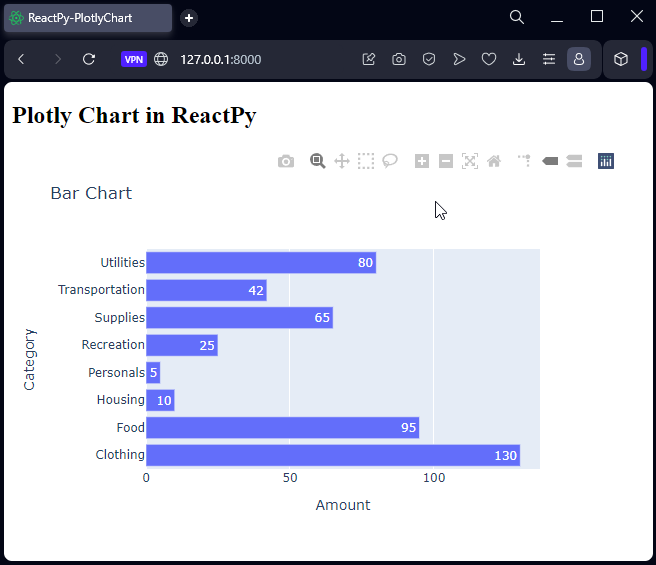Open the extensions cube icon

[x=621, y=59]
